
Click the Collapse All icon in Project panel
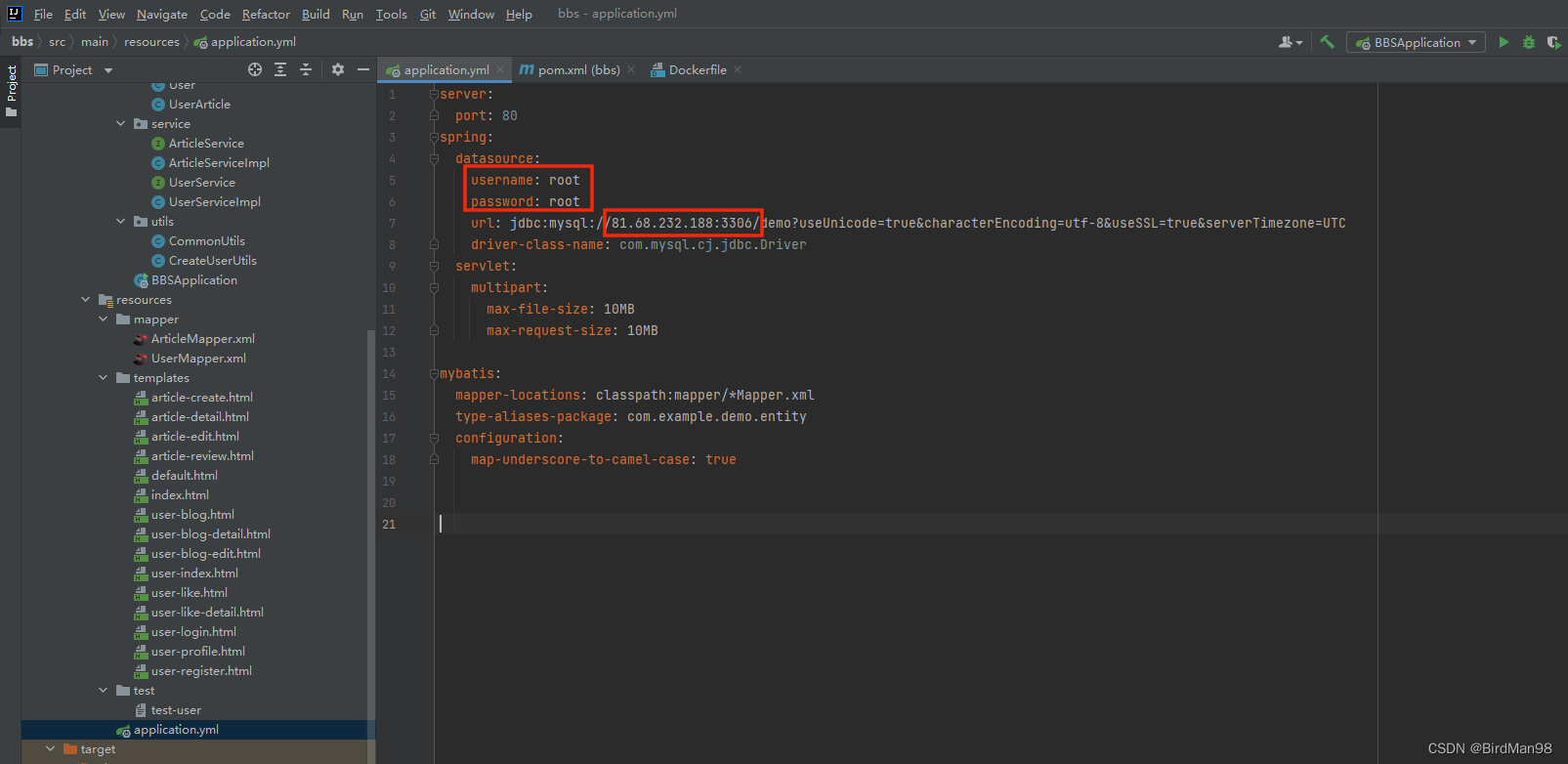click(x=306, y=69)
